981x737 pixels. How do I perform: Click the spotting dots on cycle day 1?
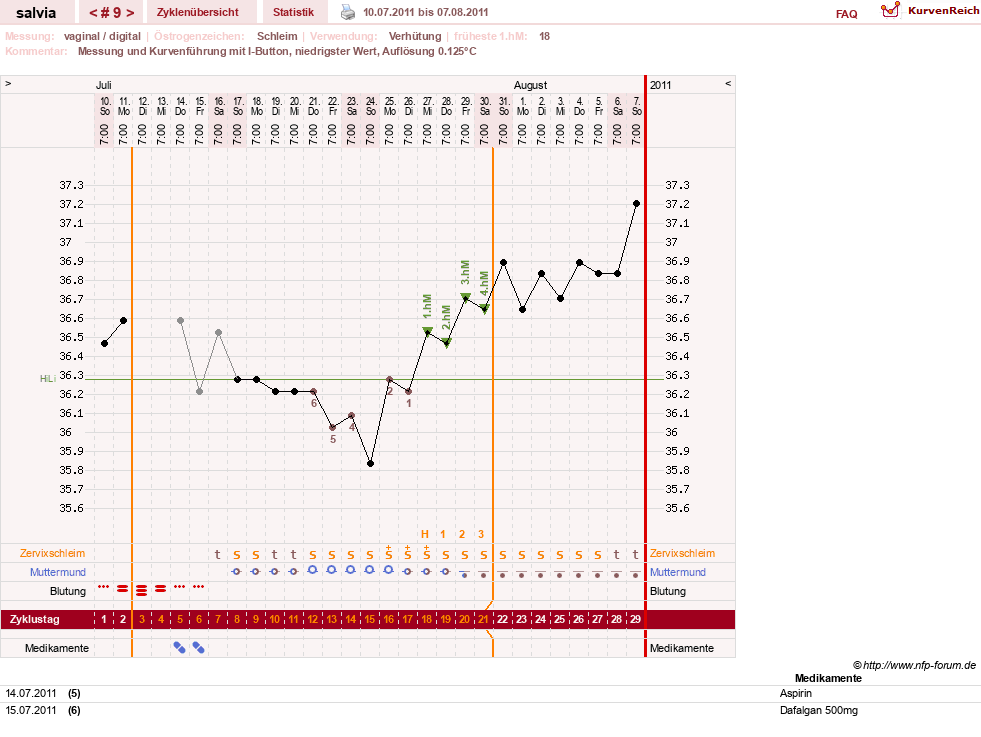(x=104, y=587)
